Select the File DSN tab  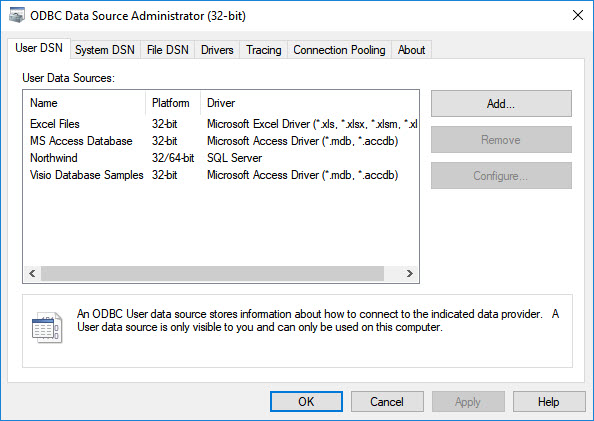coord(167,50)
